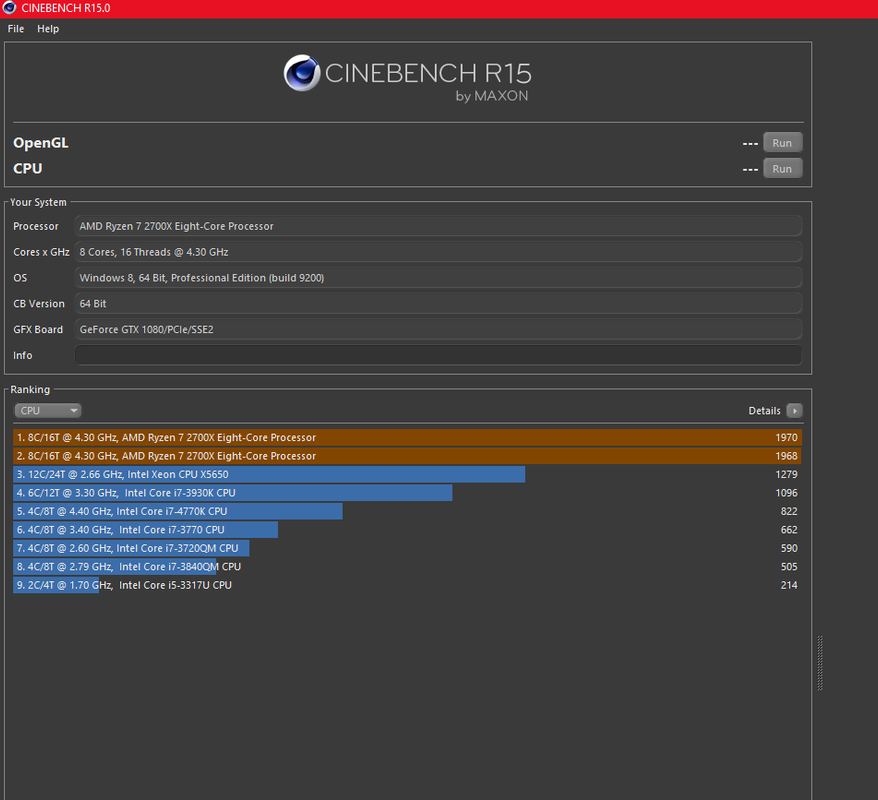Screen dimensions: 878x800
Task: Select ranking entry 2 scoring 1968
Action: 407,456
